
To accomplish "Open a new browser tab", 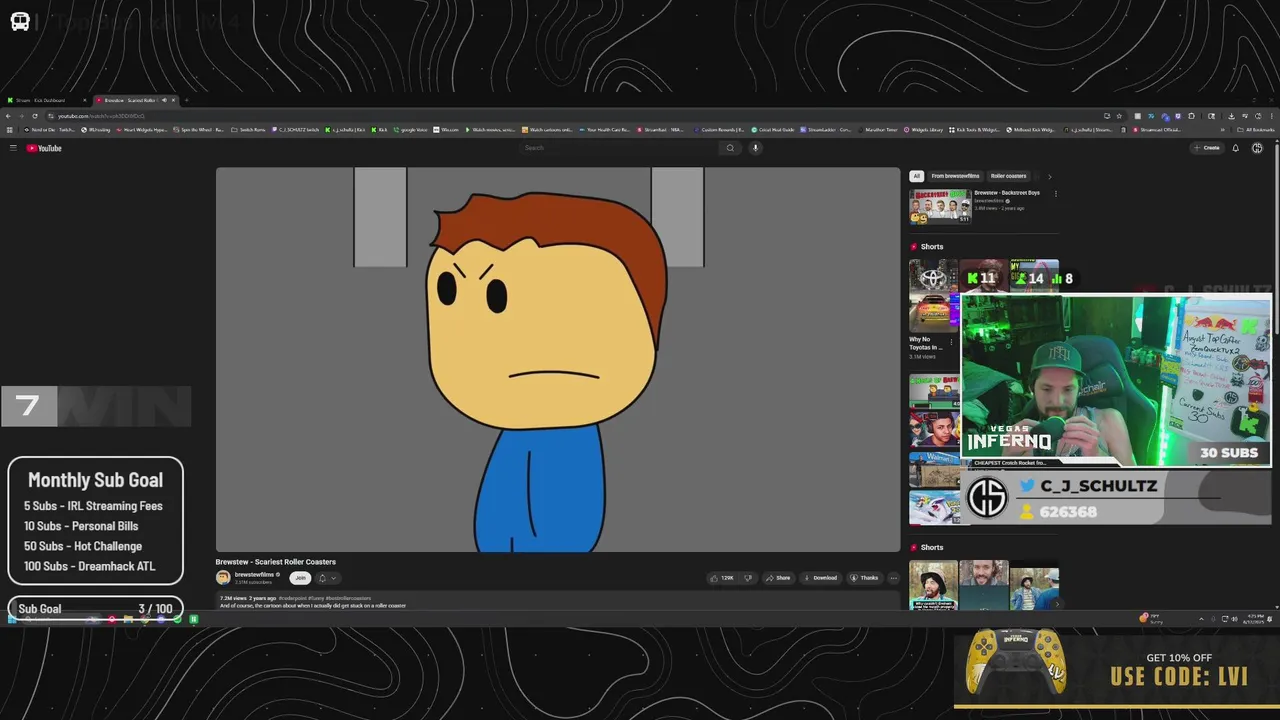I will (x=186, y=100).
